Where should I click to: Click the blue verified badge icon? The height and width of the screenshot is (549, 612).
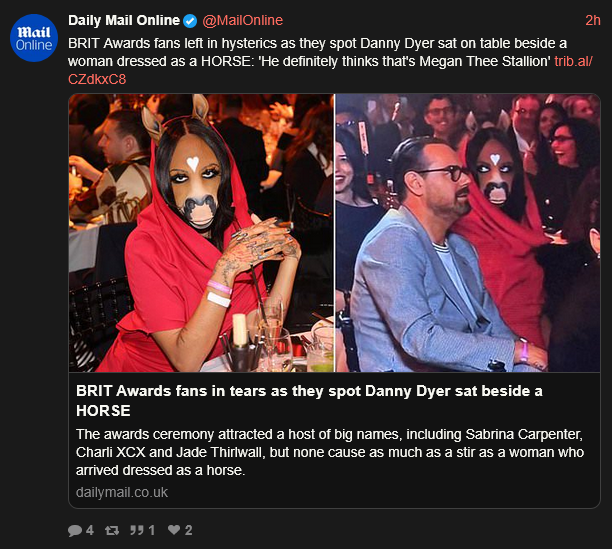(x=190, y=21)
